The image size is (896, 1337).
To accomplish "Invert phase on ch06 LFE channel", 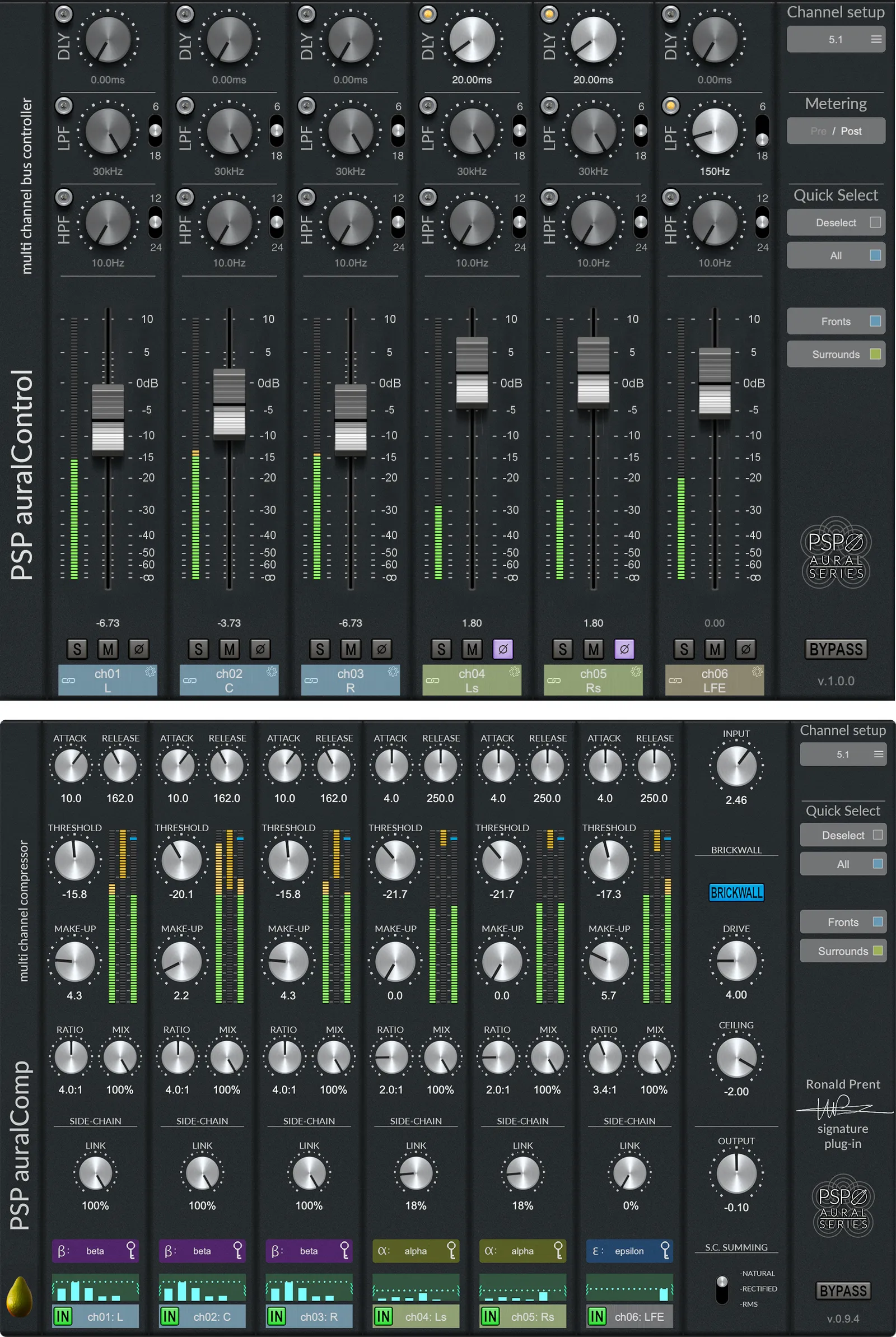I will click(746, 649).
